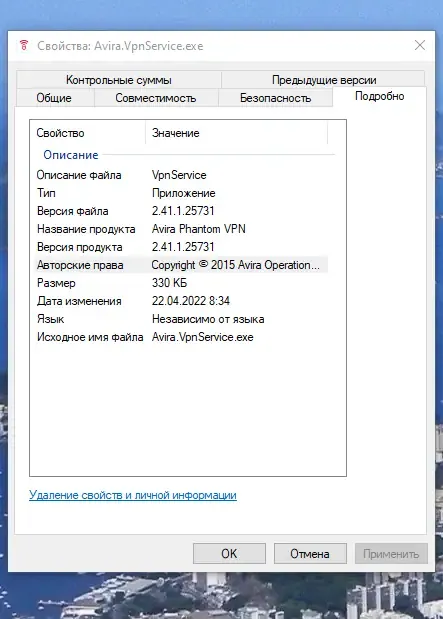Open the Контрольные суммы tab
The width and height of the screenshot is (443, 619).
click(119, 80)
